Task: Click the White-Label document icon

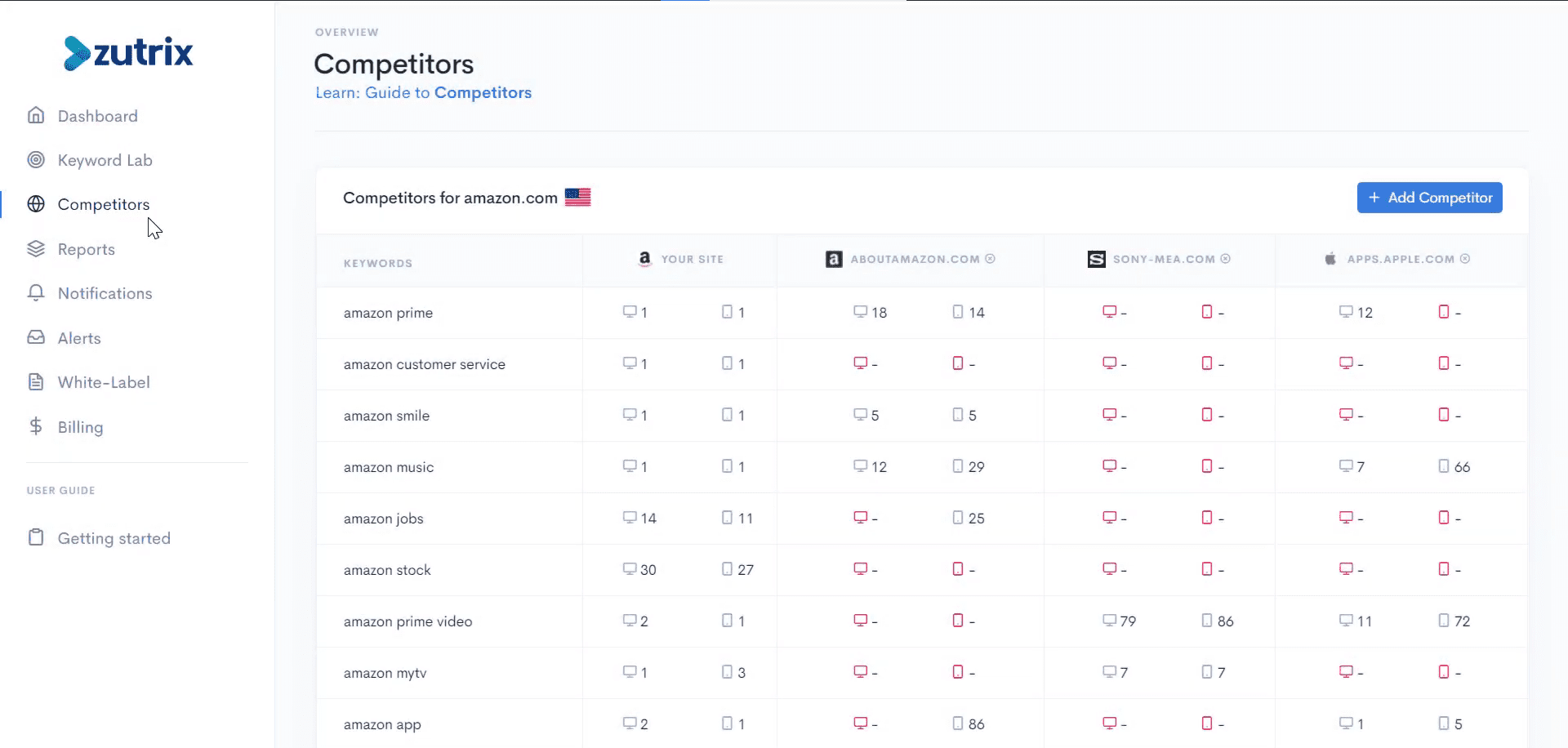Action: [36, 382]
